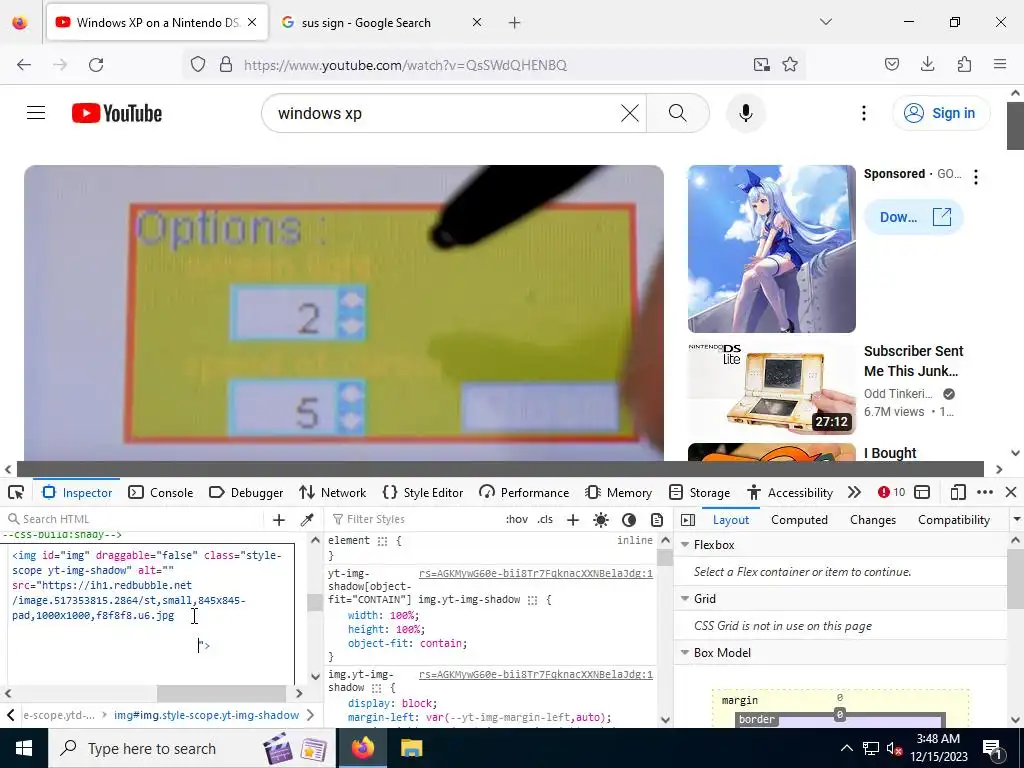This screenshot has width=1024, height=768.
Task: Open the extensions puzzle icon
Action: point(964,64)
